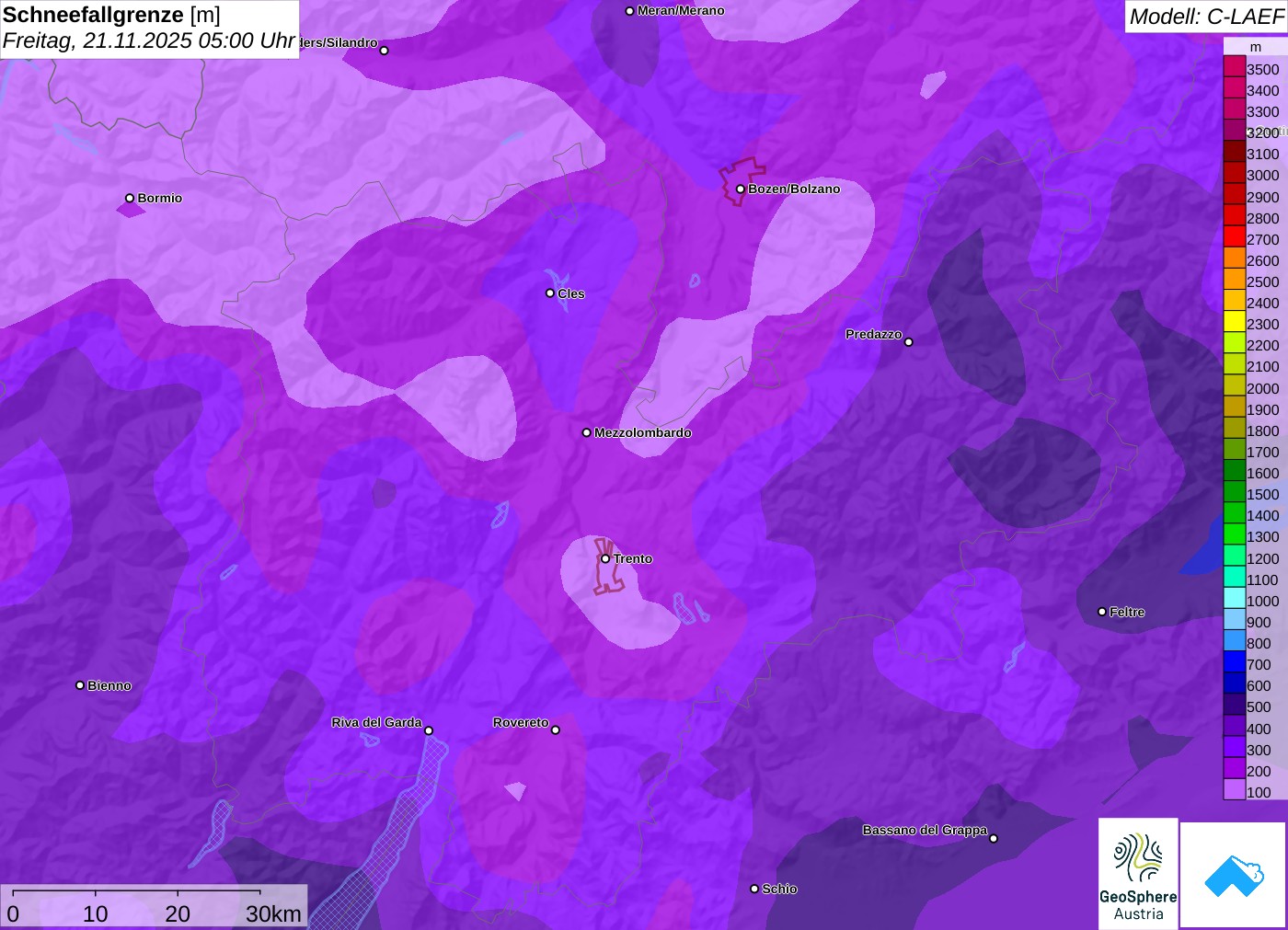1288x930 pixels.
Task: Select the 2300 m yellow legend swatch
Action: point(1235,321)
